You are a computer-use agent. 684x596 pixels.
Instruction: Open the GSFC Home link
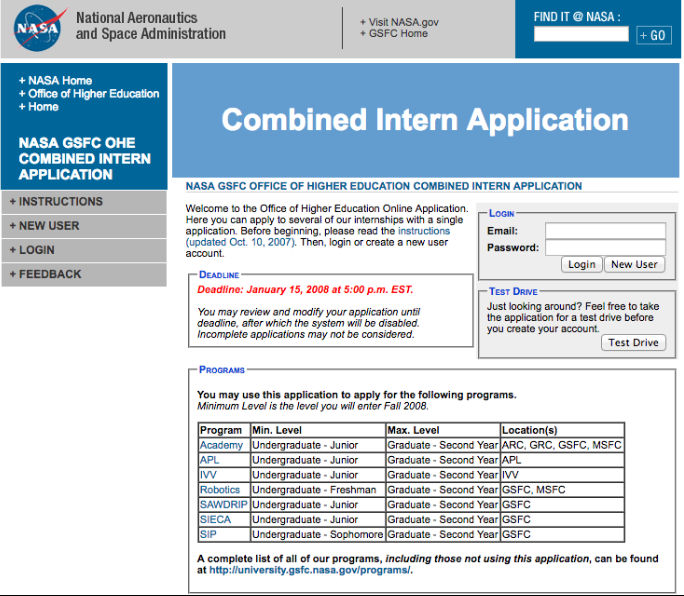[394, 34]
